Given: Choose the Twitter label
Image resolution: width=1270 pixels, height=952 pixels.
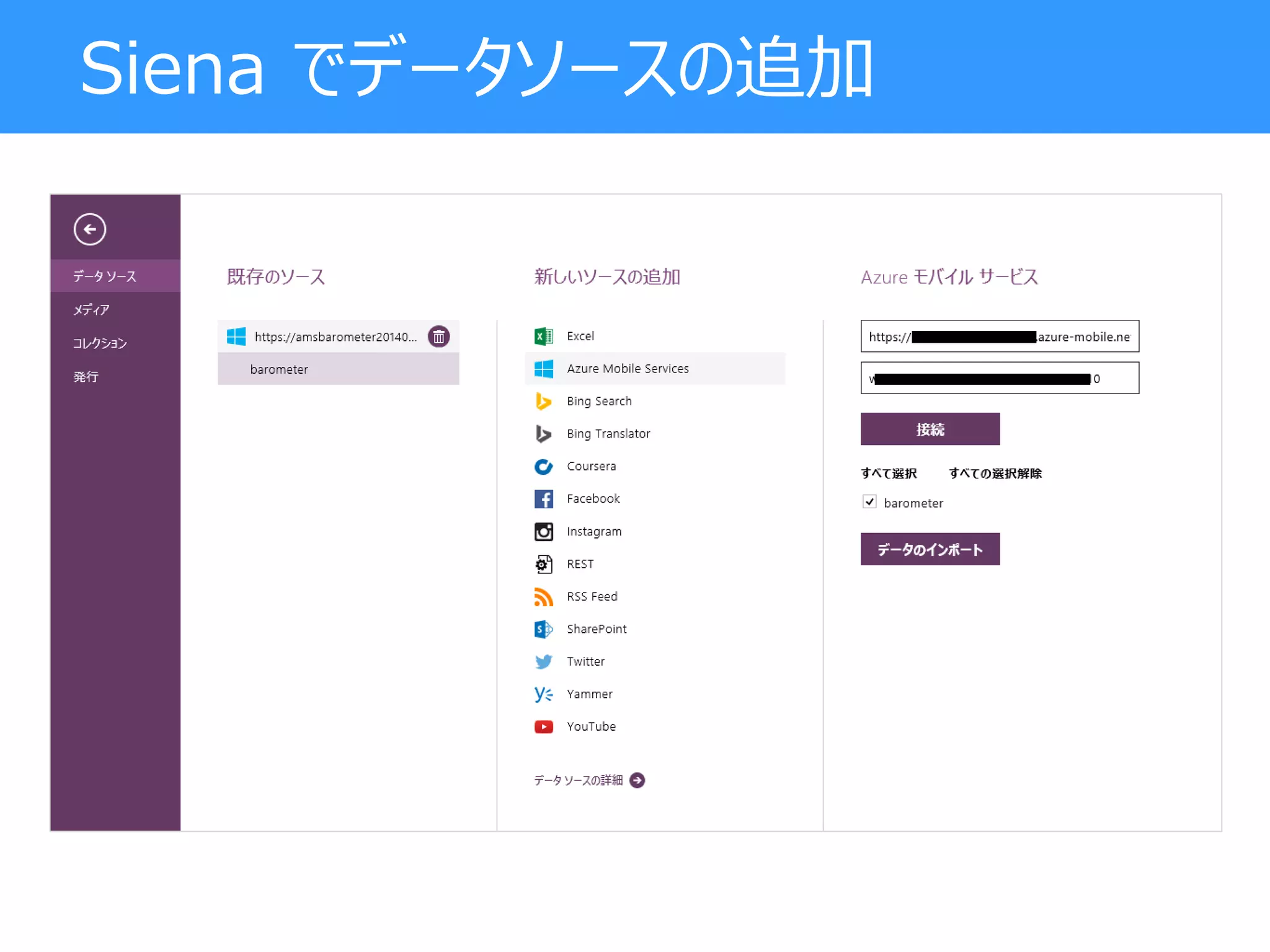Looking at the screenshot, I should pos(585,661).
